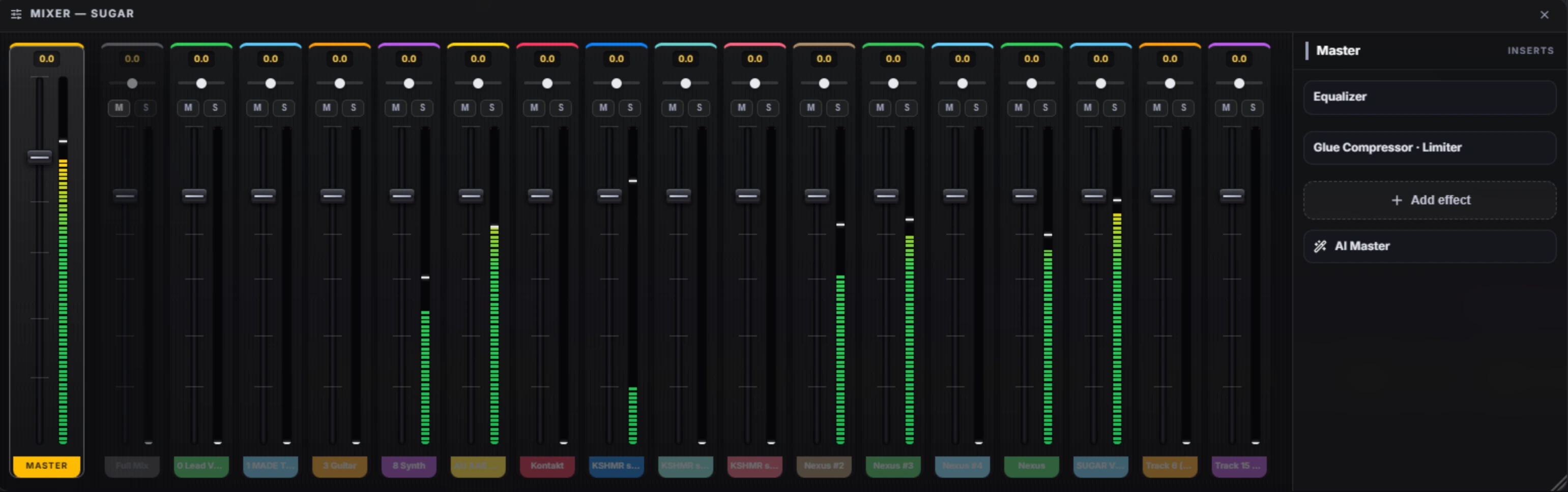1568x492 pixels.
Task: Click the pan knob on Nexus #2
Action: (824, 83)
